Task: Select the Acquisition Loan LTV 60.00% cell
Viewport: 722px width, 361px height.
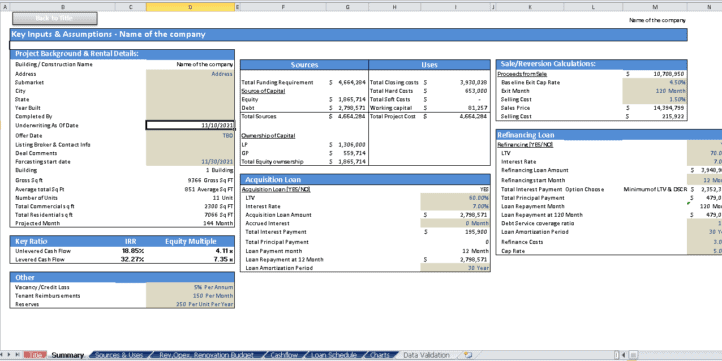Action: pyautogui.click(x=455, y=198)
